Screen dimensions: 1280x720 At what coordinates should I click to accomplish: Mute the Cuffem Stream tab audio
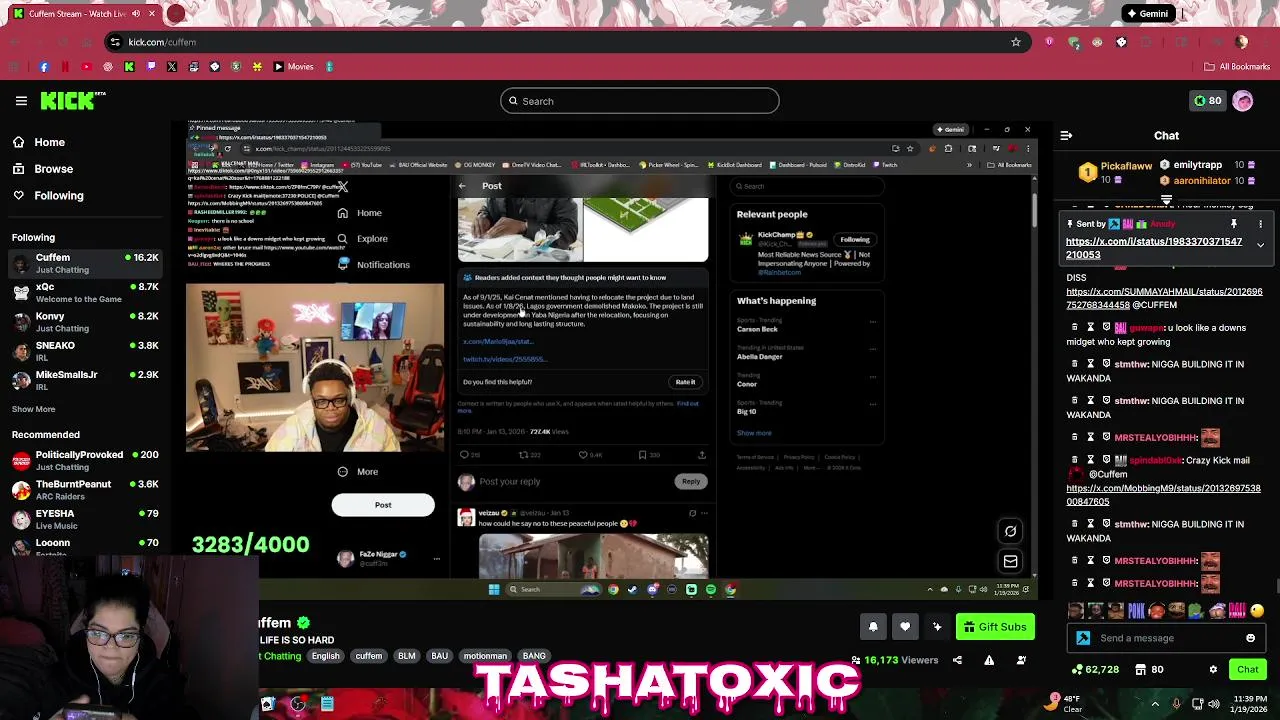pos(135,14)
